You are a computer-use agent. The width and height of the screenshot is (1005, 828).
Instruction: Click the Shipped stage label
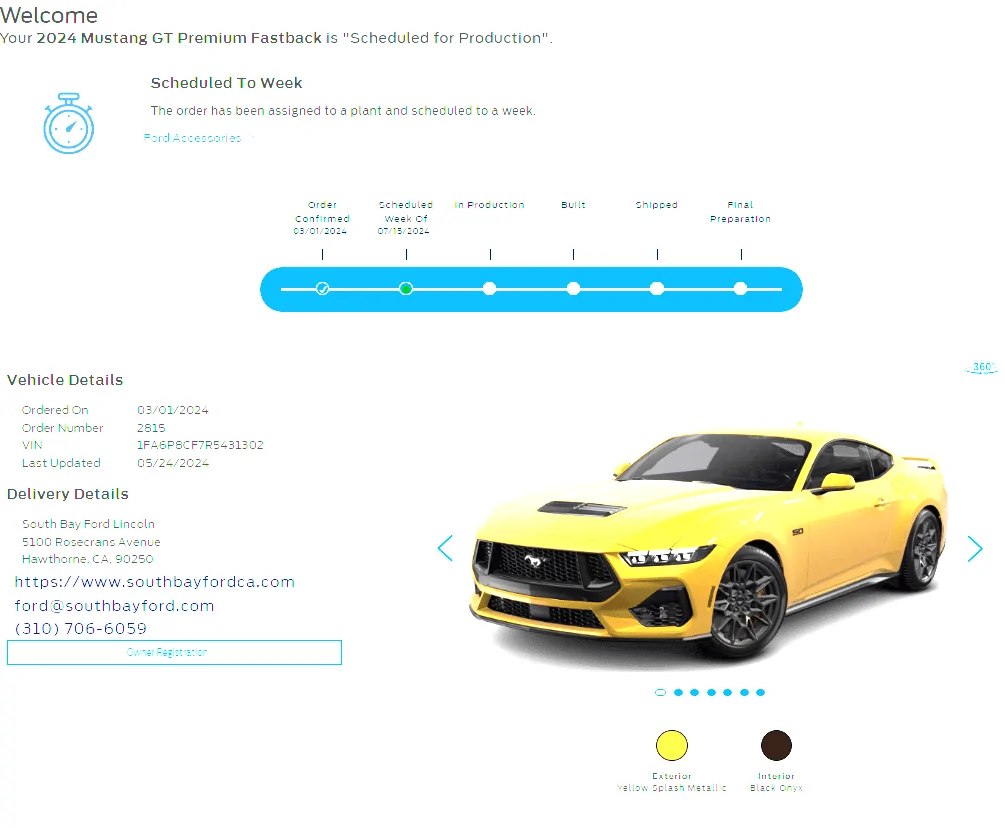tap(656, 205)
